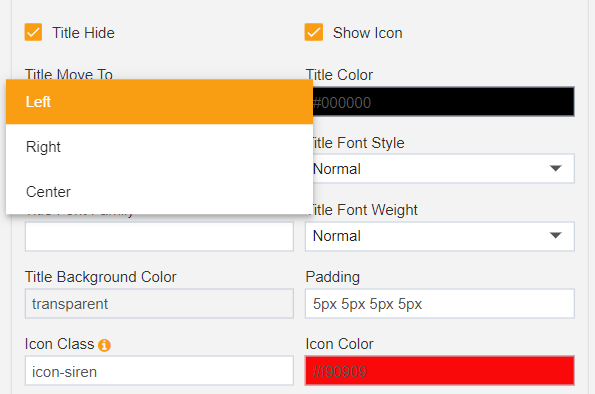Open the Title Font Style dropdown
Viewport: 595px width, 394px height.
440,169
